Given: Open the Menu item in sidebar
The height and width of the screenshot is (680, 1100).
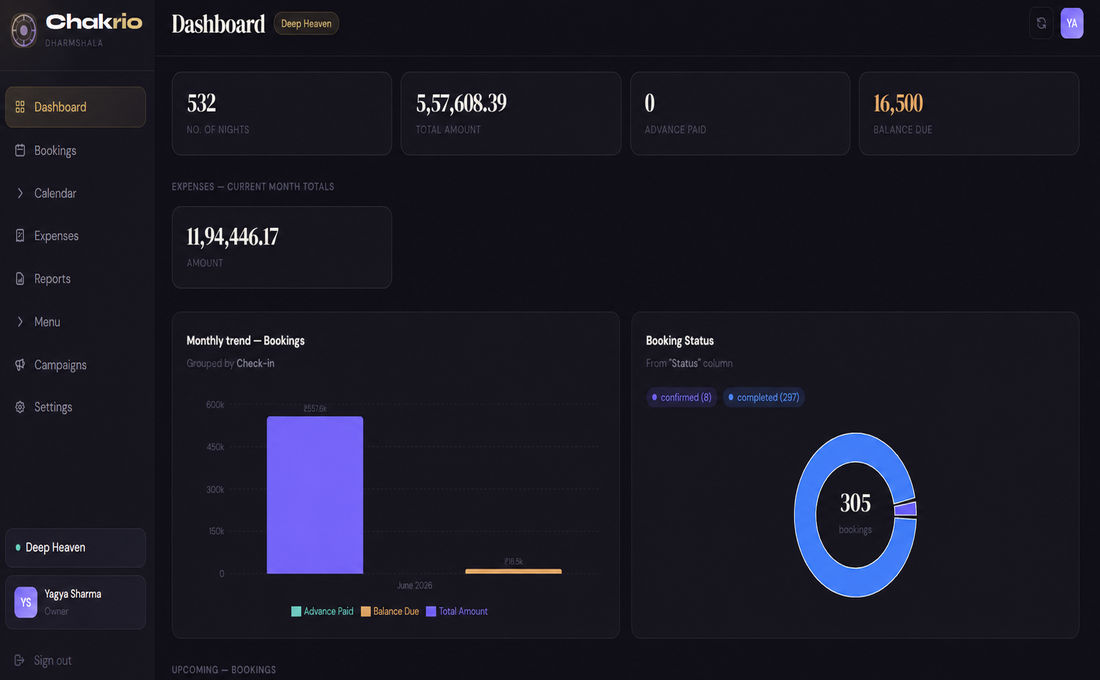Looking at the screenshot, I should [x=75, y=321].
